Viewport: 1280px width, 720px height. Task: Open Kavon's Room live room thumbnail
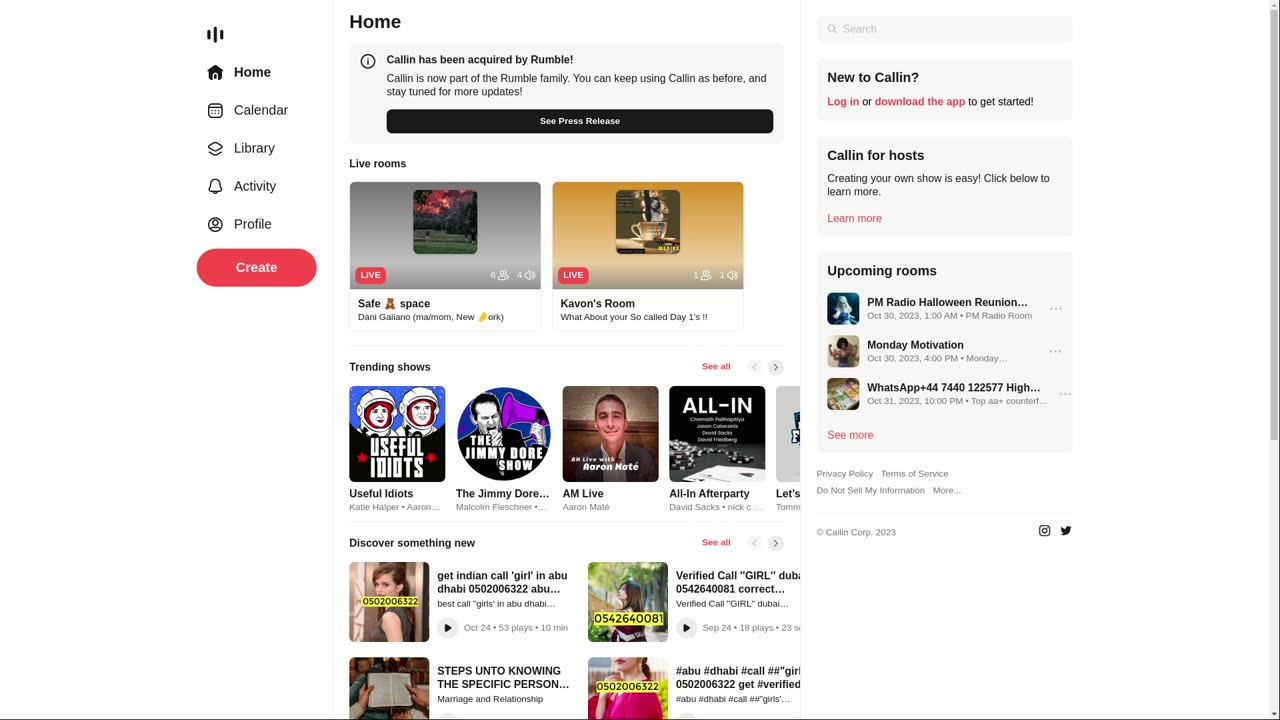click(648, 235)
